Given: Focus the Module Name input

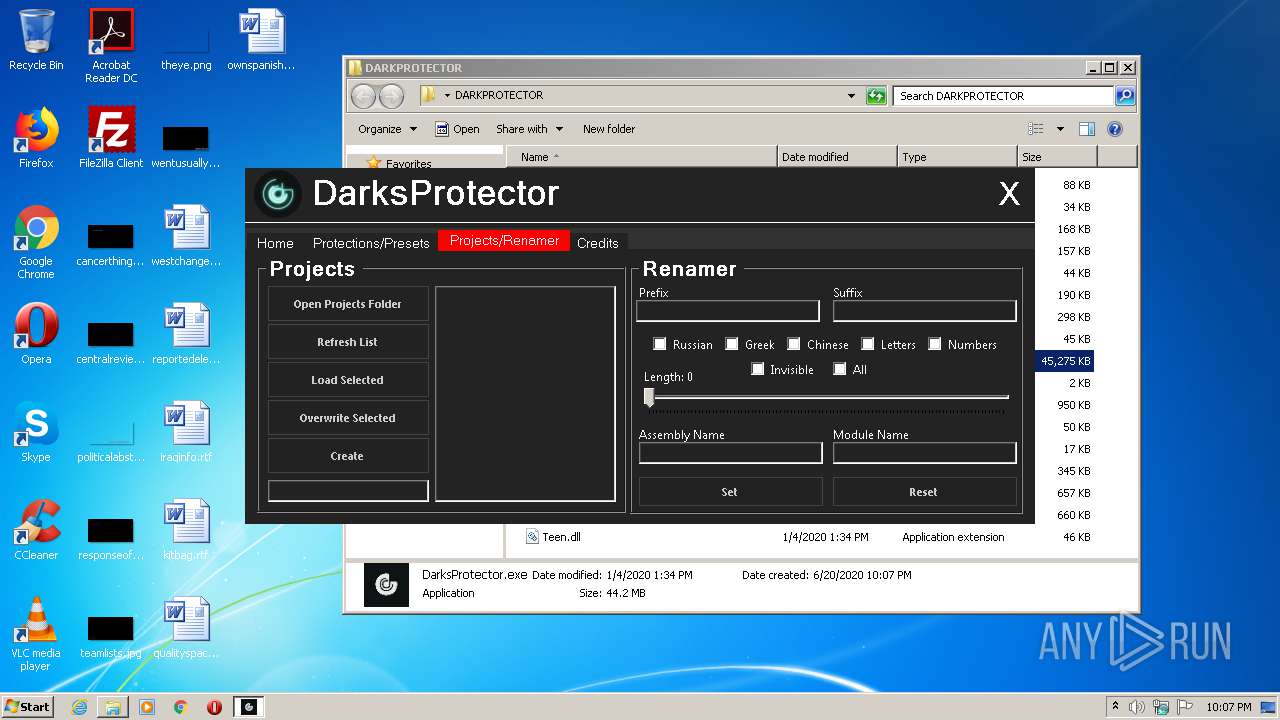Looking at the screenshot, I should coord(925,453).
